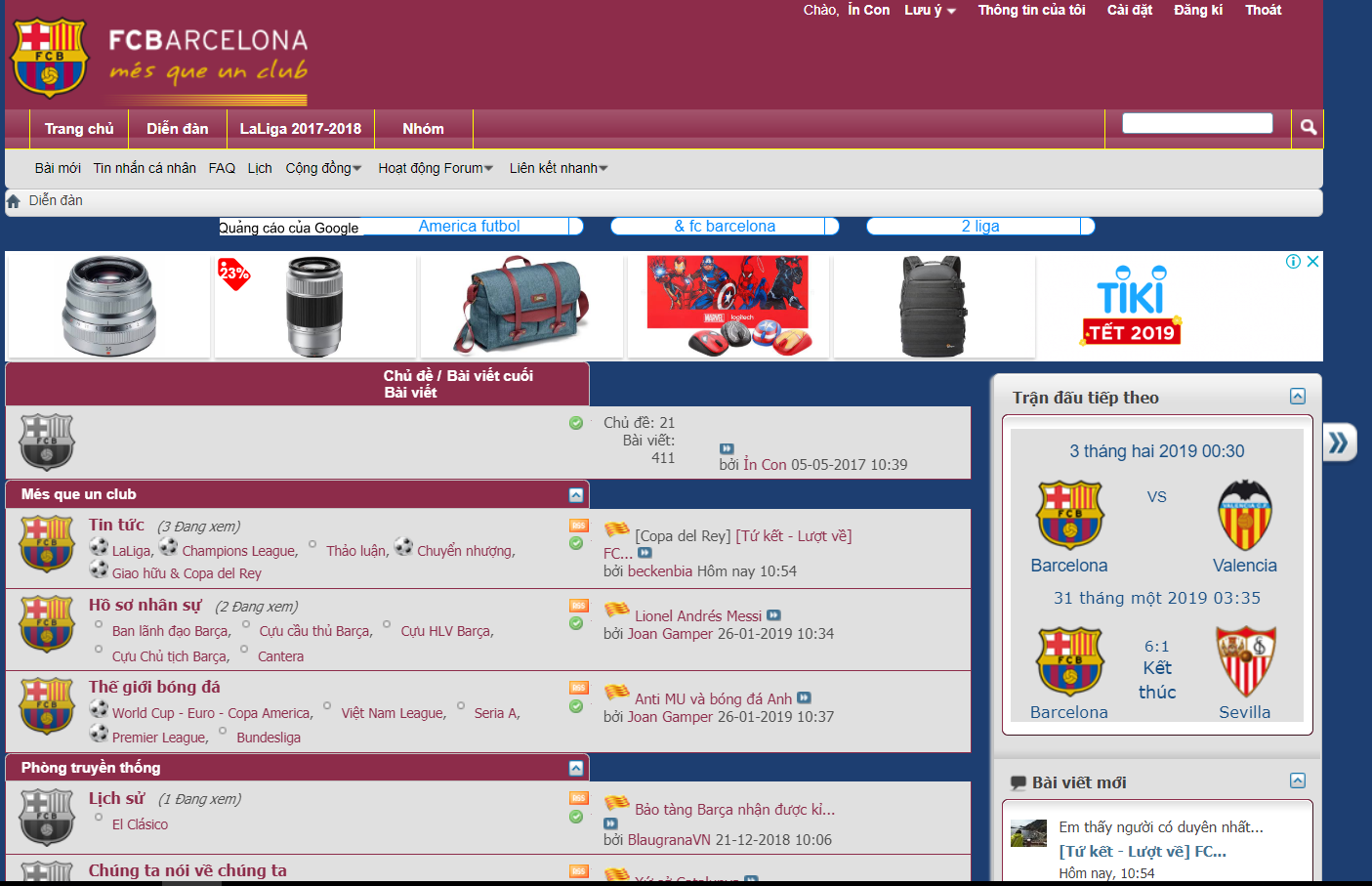Click go-to-last-post icon after Lionel Andrés Messi
Screen dimensions: 1372x886
tap(774, 615)
